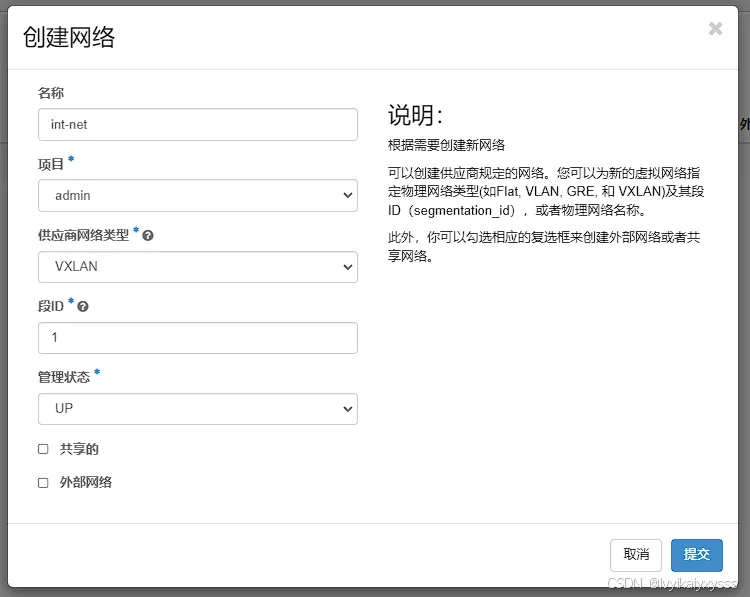
Task: Check the 外部网络 checkbox
Action: coord(43,483)
